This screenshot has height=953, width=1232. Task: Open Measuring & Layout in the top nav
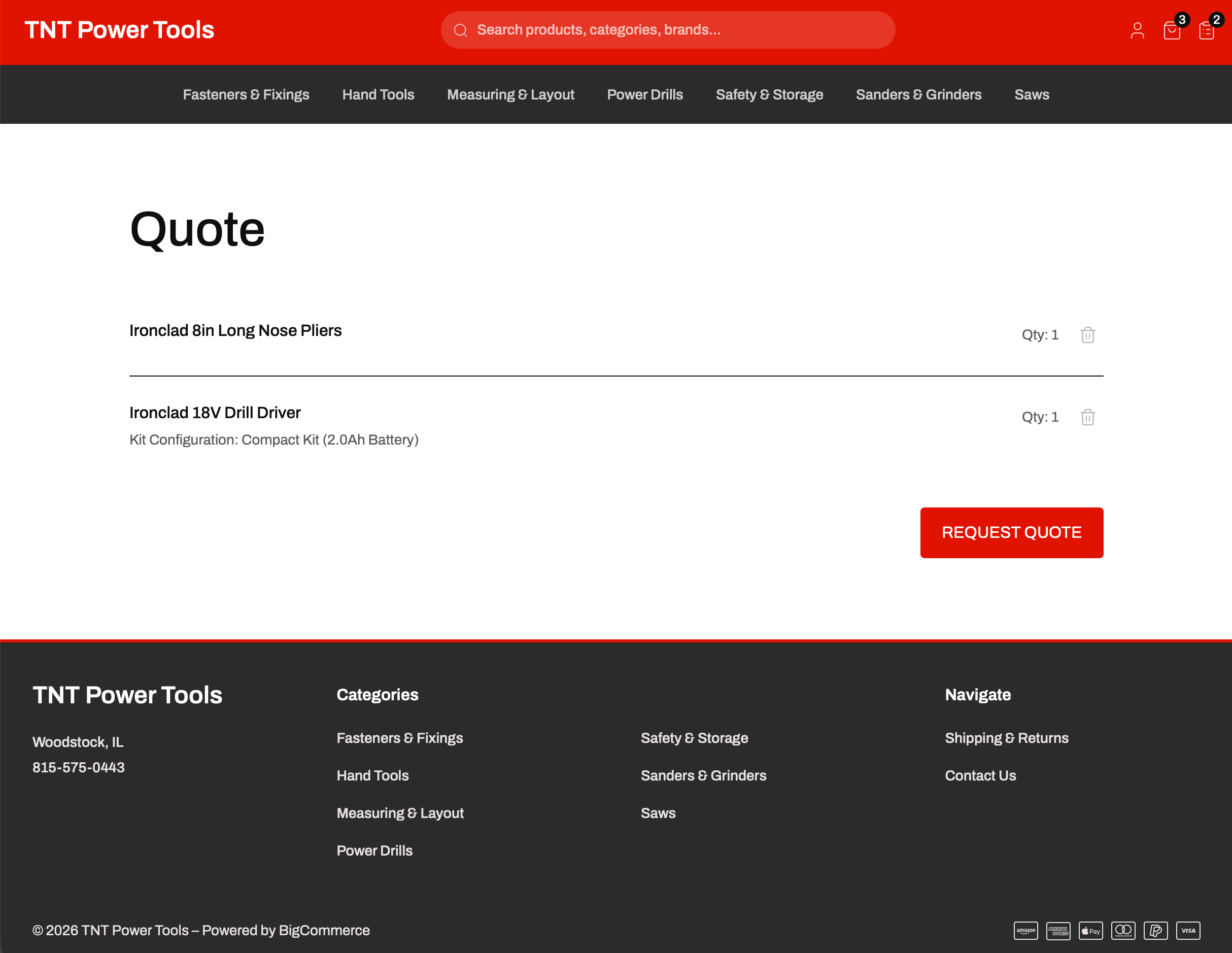pyautogui.click(x=510, y=94)
